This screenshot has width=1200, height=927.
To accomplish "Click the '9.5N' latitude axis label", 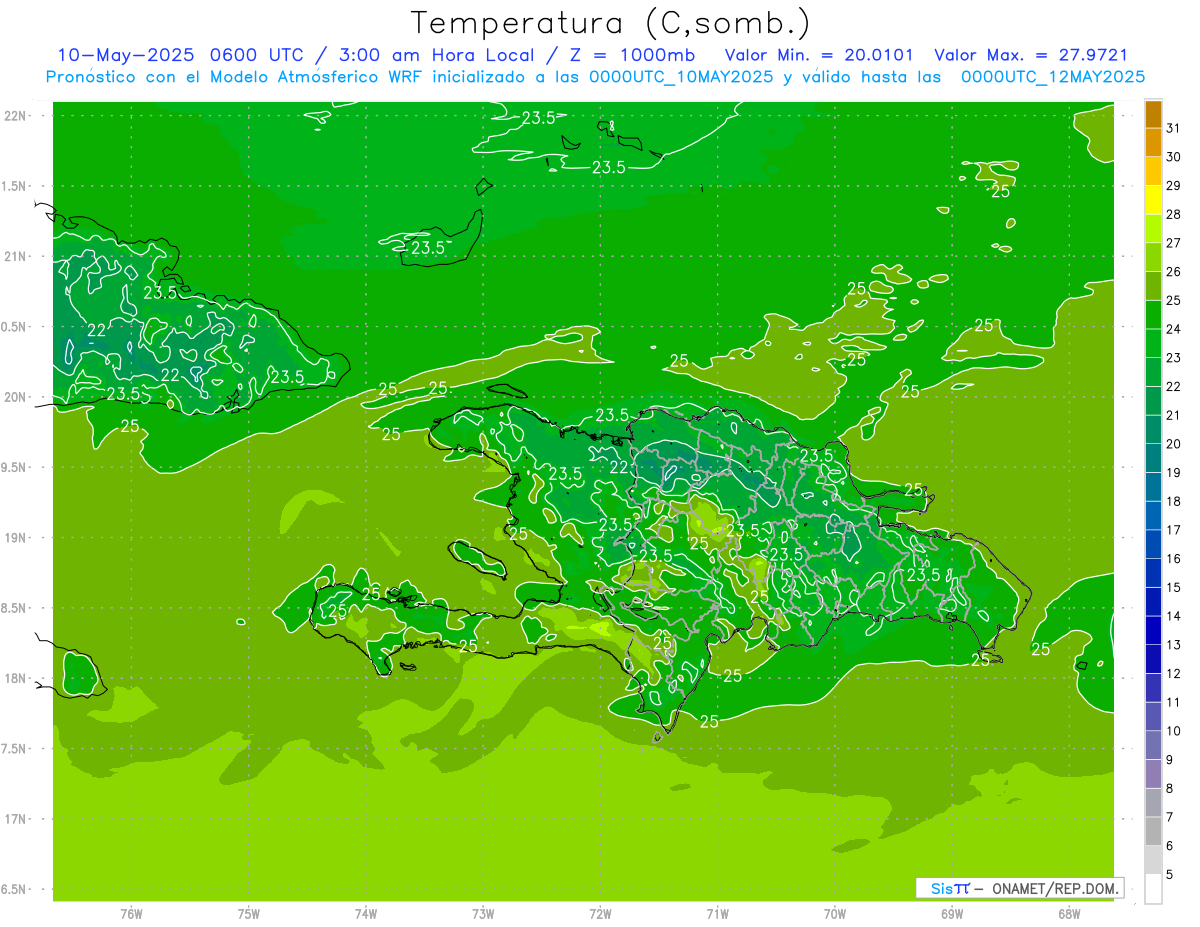I will click(14, 467).
